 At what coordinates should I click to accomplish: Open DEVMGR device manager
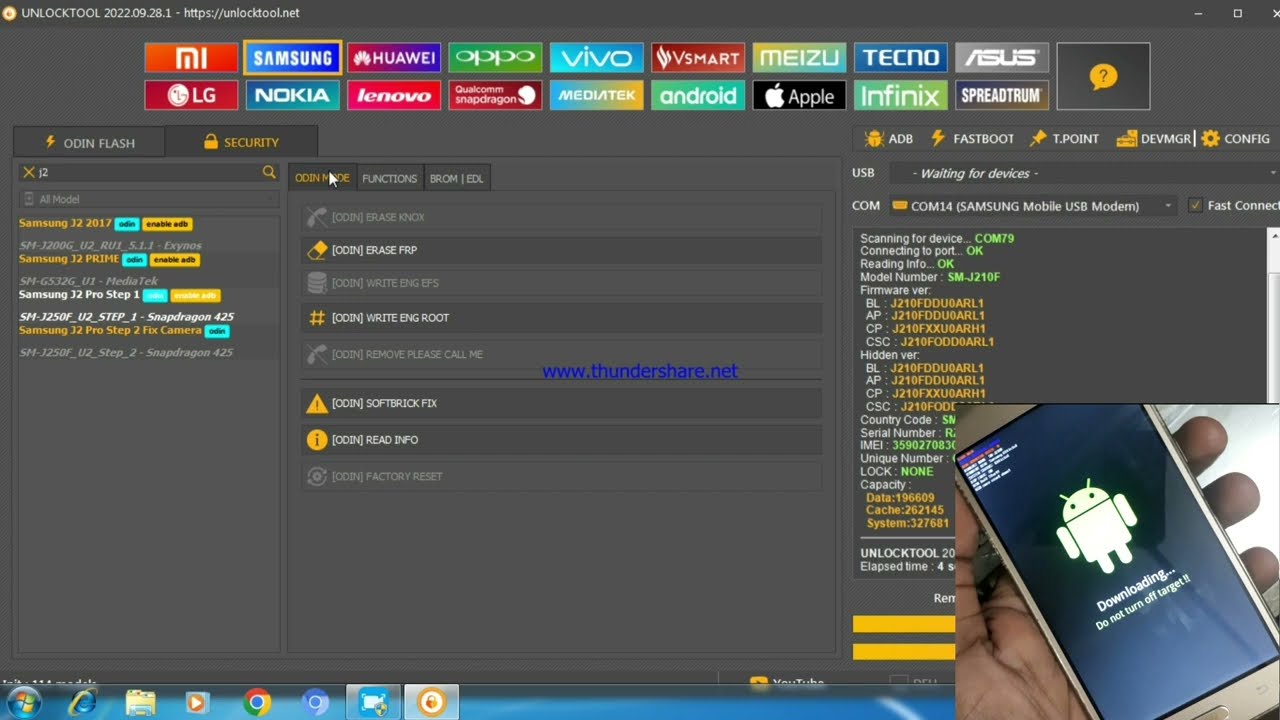click(1154, 139)
